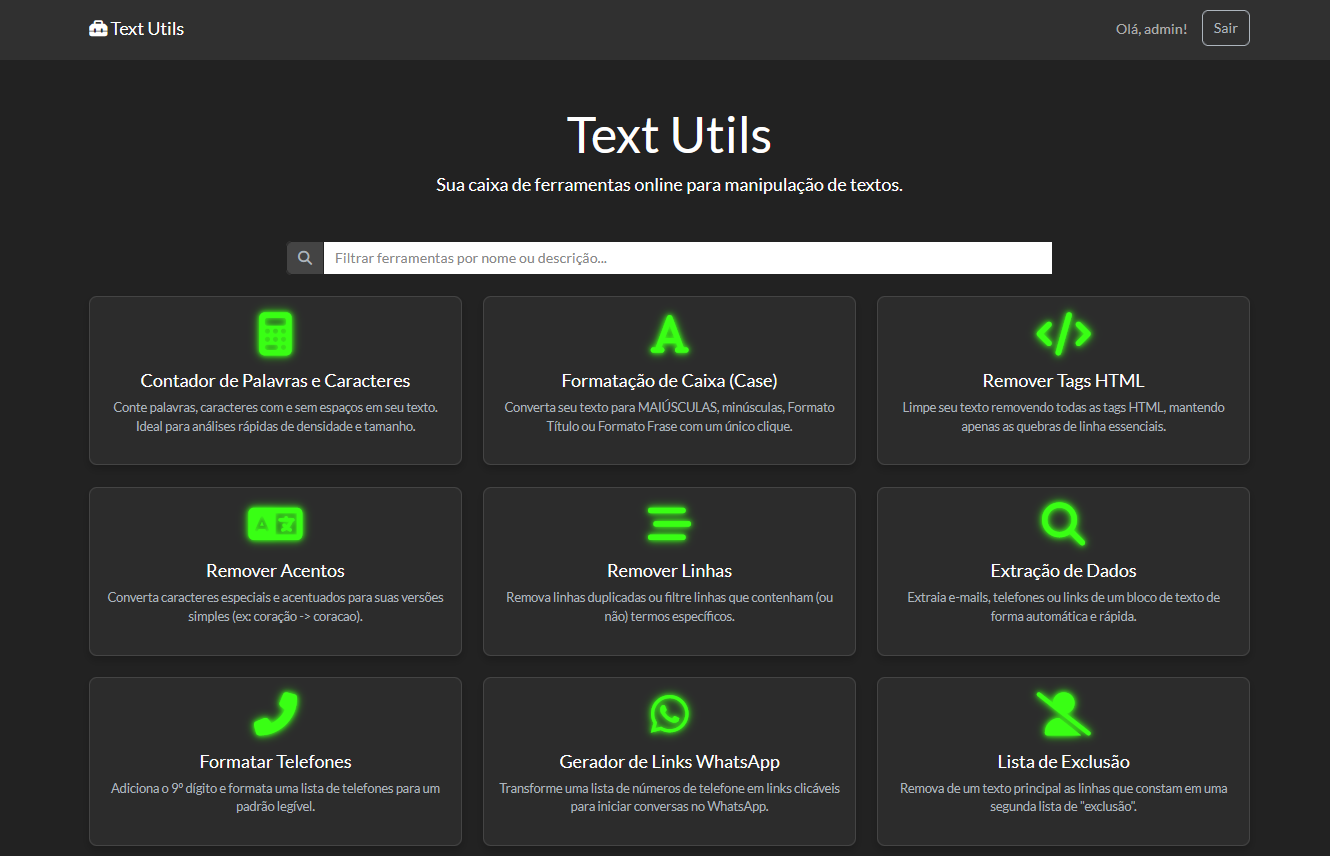The height and width of the screenshot is (856, 1330).
Task: Focus the Filtrar ferramentas search field
Action: tap(687, 258)
